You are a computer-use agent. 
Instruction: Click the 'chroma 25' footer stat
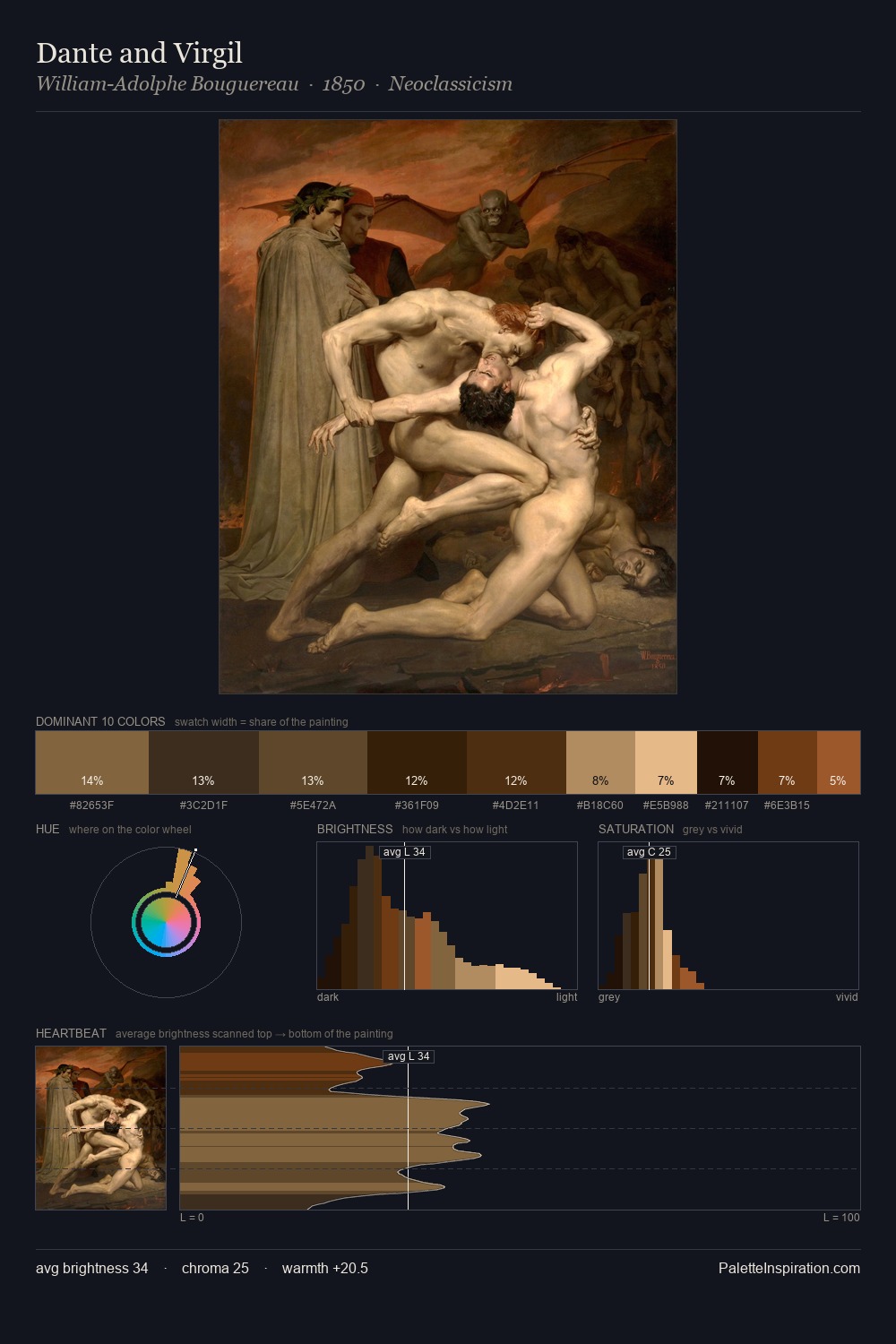tap(215, 1268)
